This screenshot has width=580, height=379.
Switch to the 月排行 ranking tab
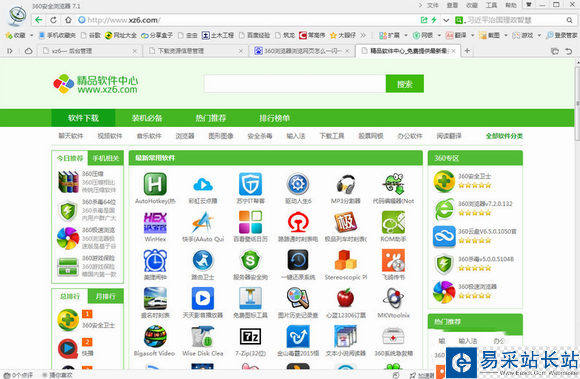point(106,297)
